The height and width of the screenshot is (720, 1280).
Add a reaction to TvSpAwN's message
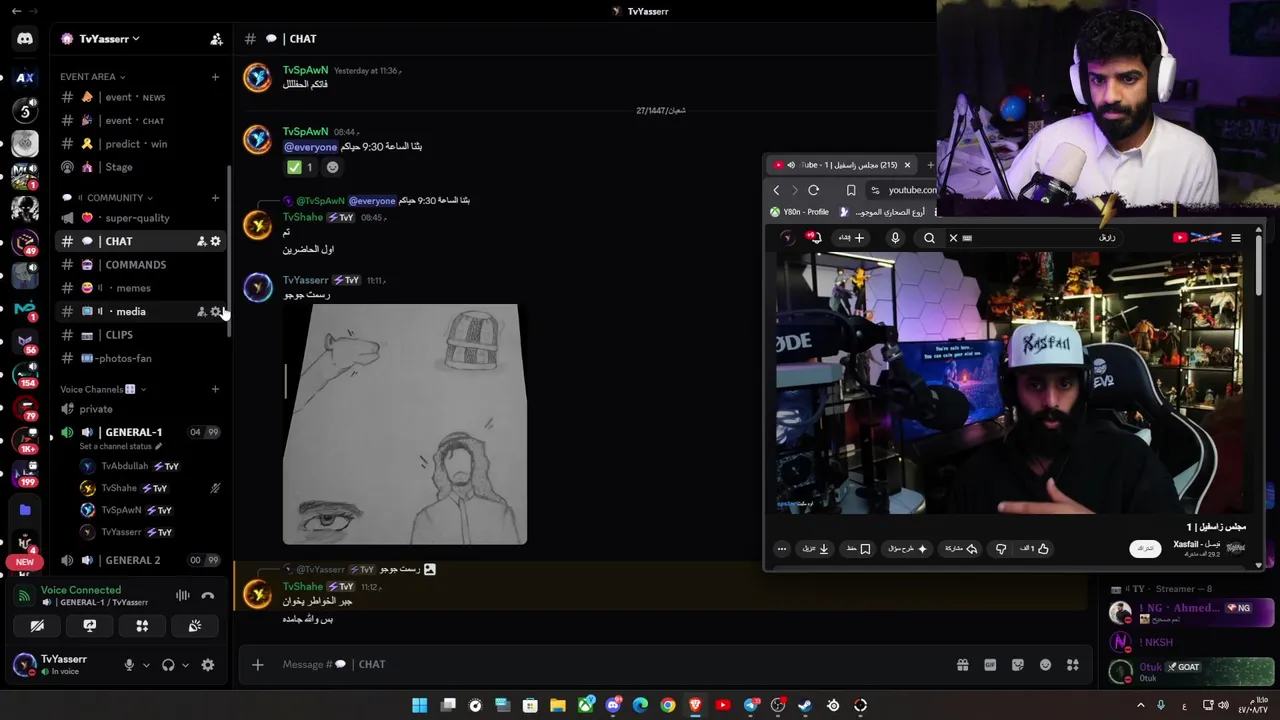point(333,167)
